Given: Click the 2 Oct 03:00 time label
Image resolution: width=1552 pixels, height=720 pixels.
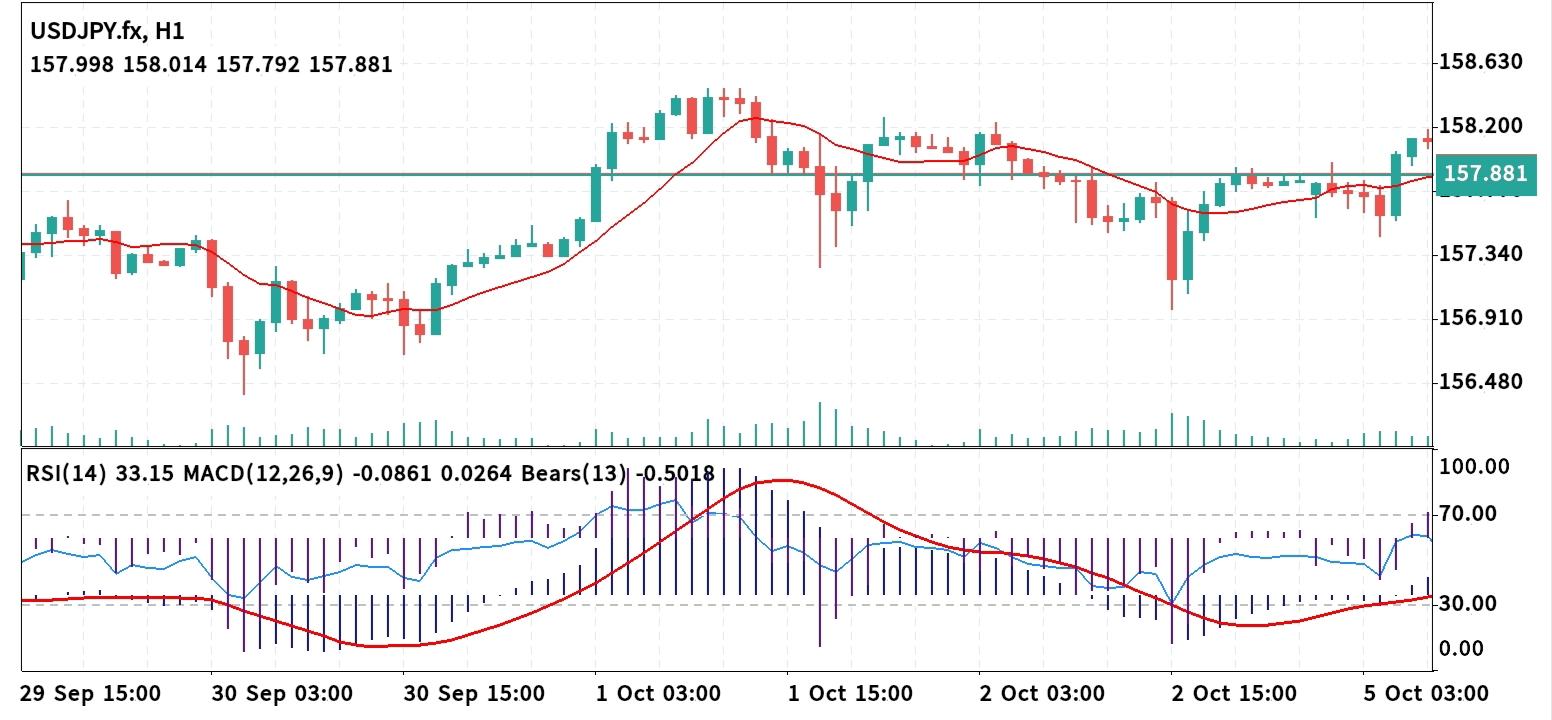Looking at the screenshot, I should point(1043,693).
